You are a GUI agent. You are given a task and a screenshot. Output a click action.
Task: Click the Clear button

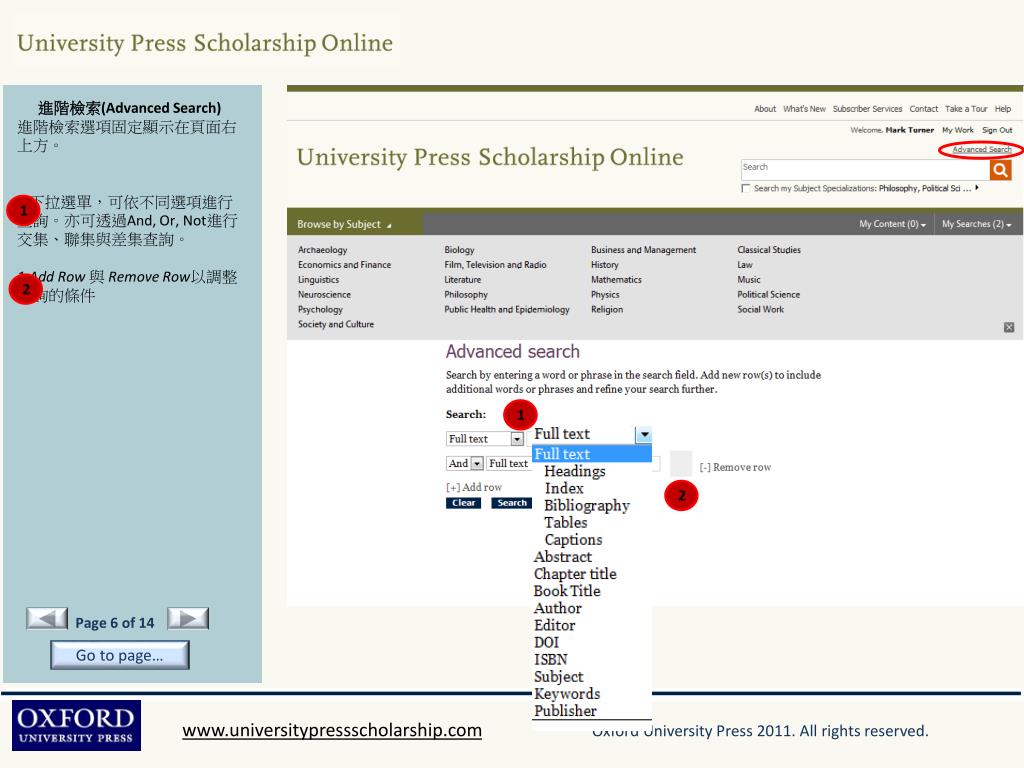(464, 503)
